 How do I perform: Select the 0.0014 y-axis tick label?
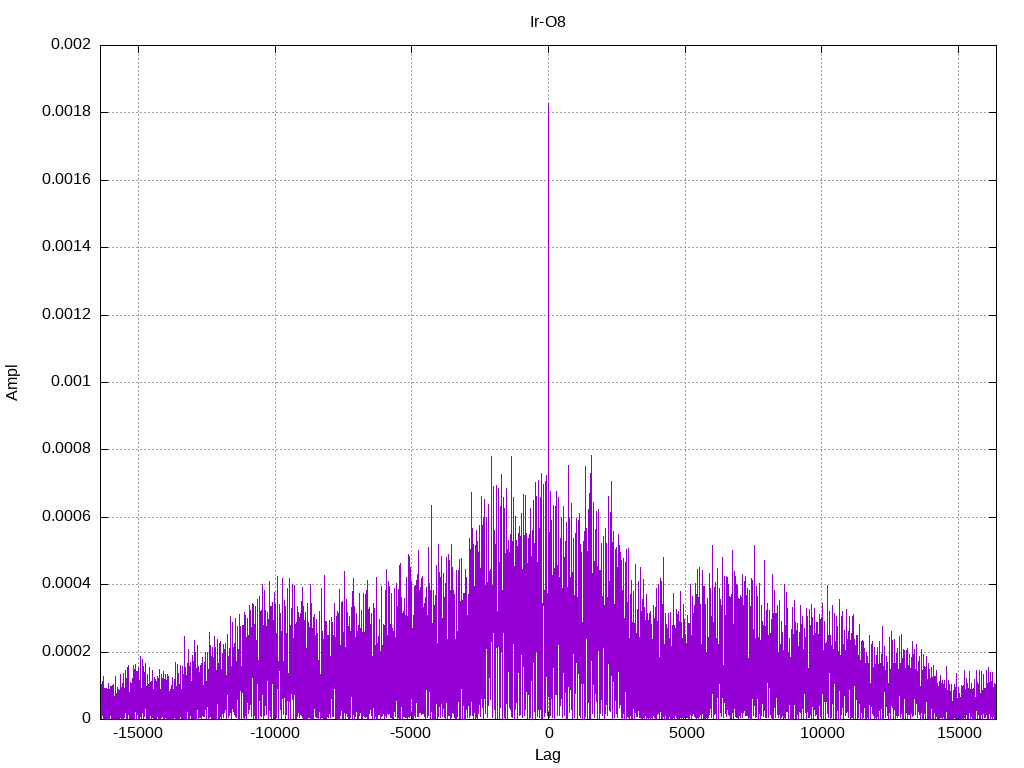tap(66, 247)
